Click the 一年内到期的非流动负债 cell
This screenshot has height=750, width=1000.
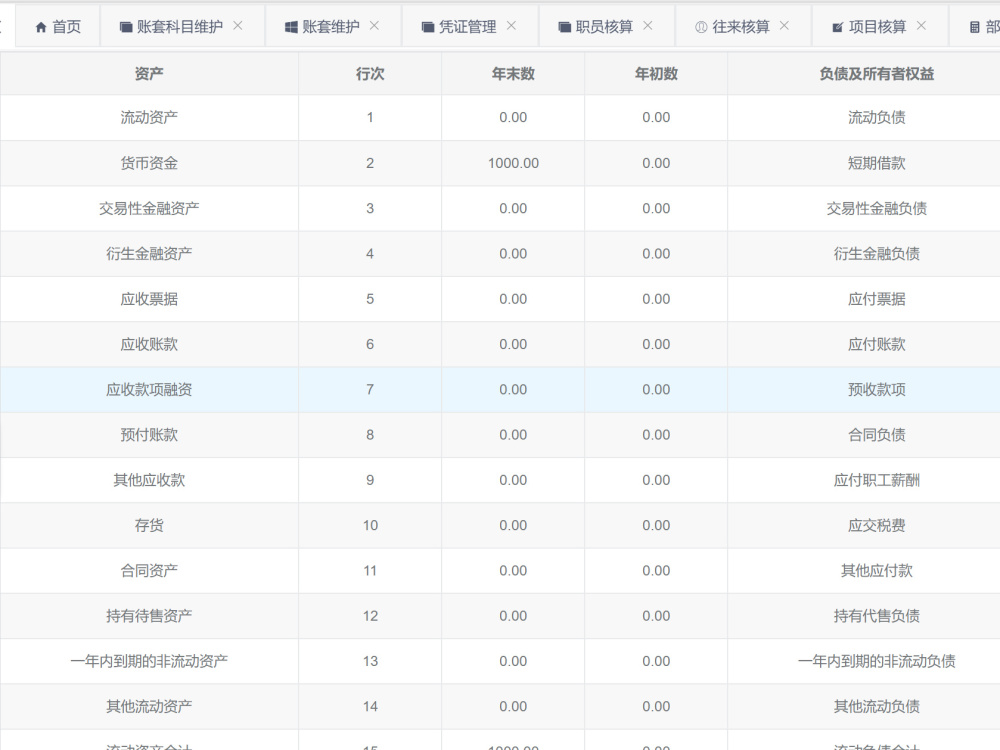(877, 661)
